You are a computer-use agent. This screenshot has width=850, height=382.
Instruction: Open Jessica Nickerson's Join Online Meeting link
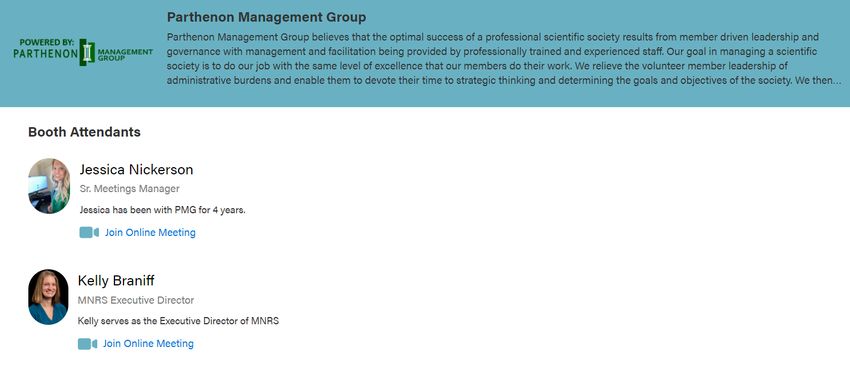pos(150,232)
